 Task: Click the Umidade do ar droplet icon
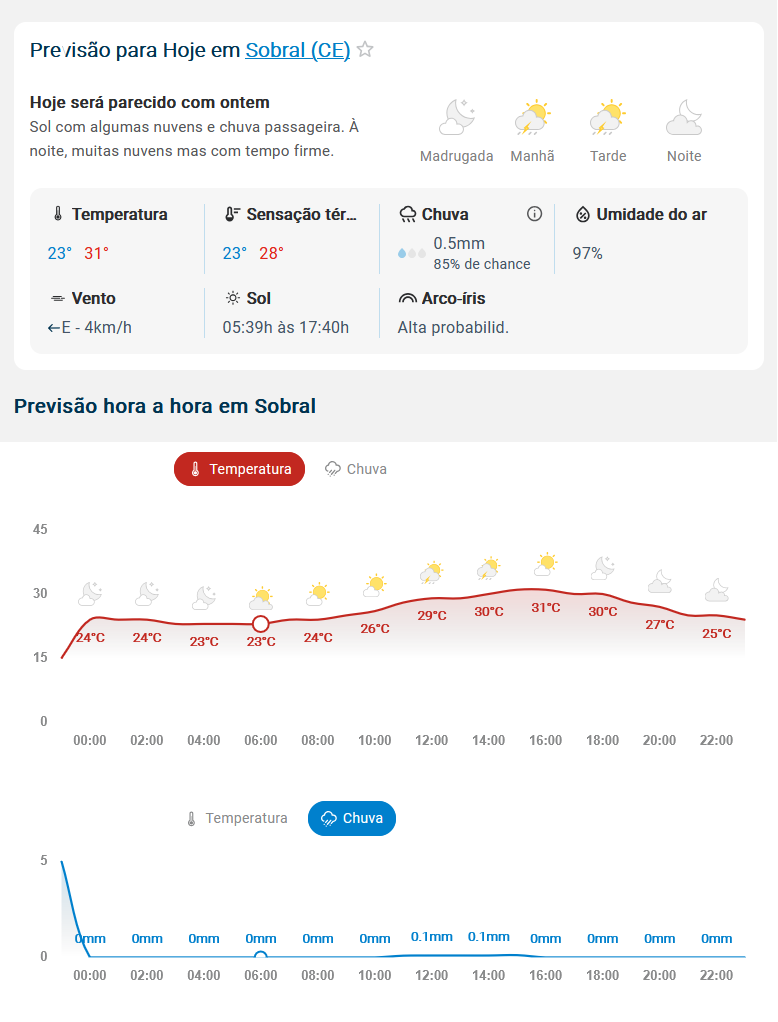pos(583,214)
